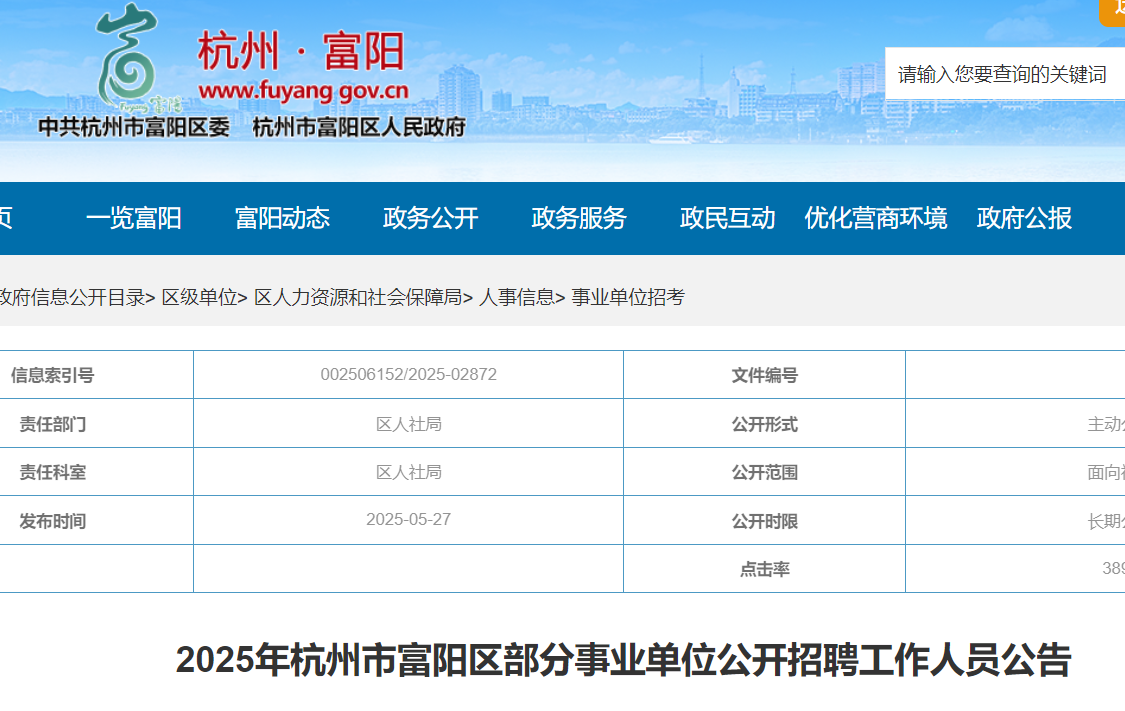Open the 政务公开 menu item
The height and width of the screenshot is (711, 1125).
[430, 218]
